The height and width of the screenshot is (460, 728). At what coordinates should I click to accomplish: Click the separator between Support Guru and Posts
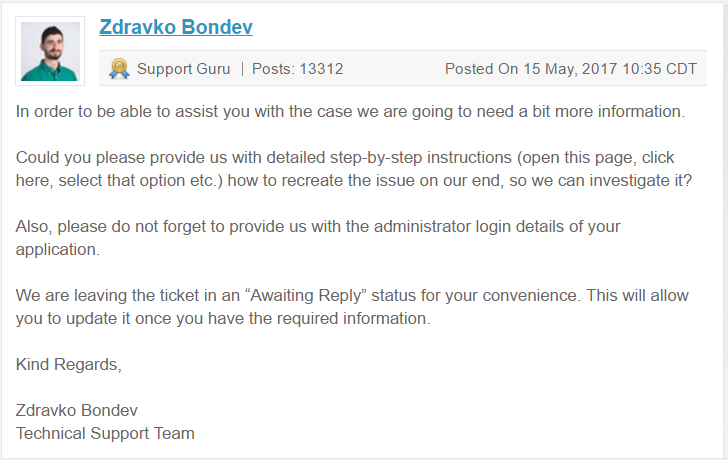point(242,69)
